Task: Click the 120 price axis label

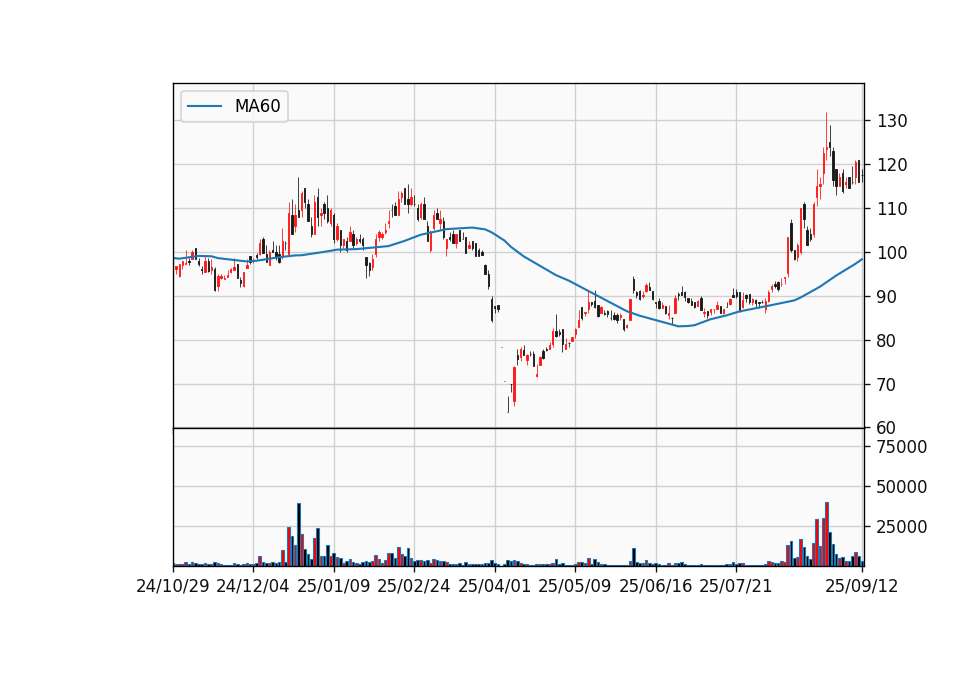Action: tap(892, 165)
